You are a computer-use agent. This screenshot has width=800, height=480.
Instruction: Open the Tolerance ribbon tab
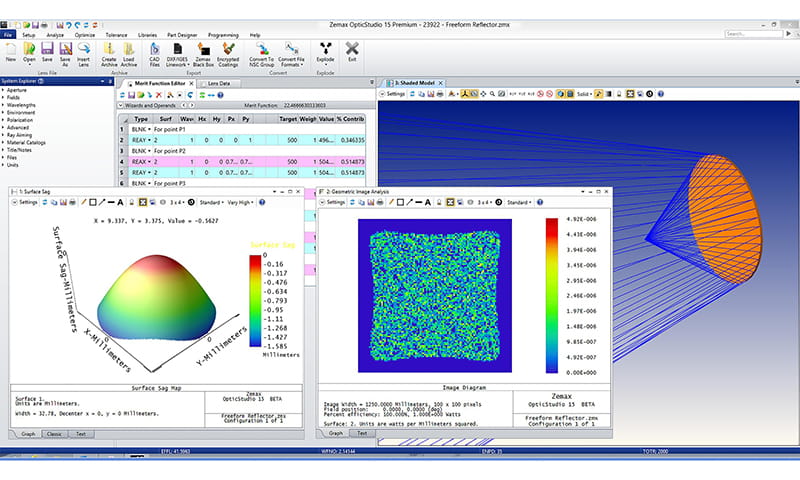(x=116, y=35)
